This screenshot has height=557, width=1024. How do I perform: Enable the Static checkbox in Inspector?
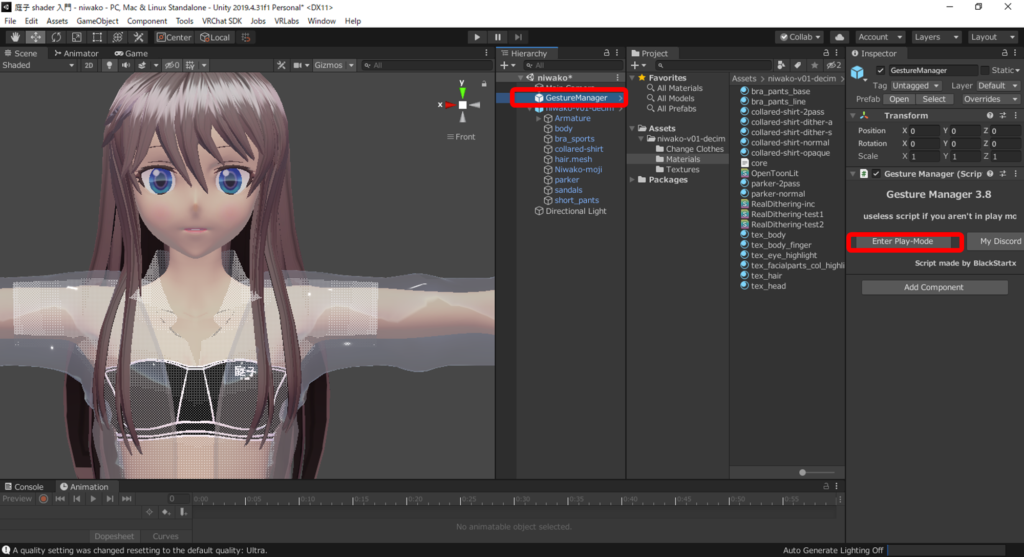[985, 71]
